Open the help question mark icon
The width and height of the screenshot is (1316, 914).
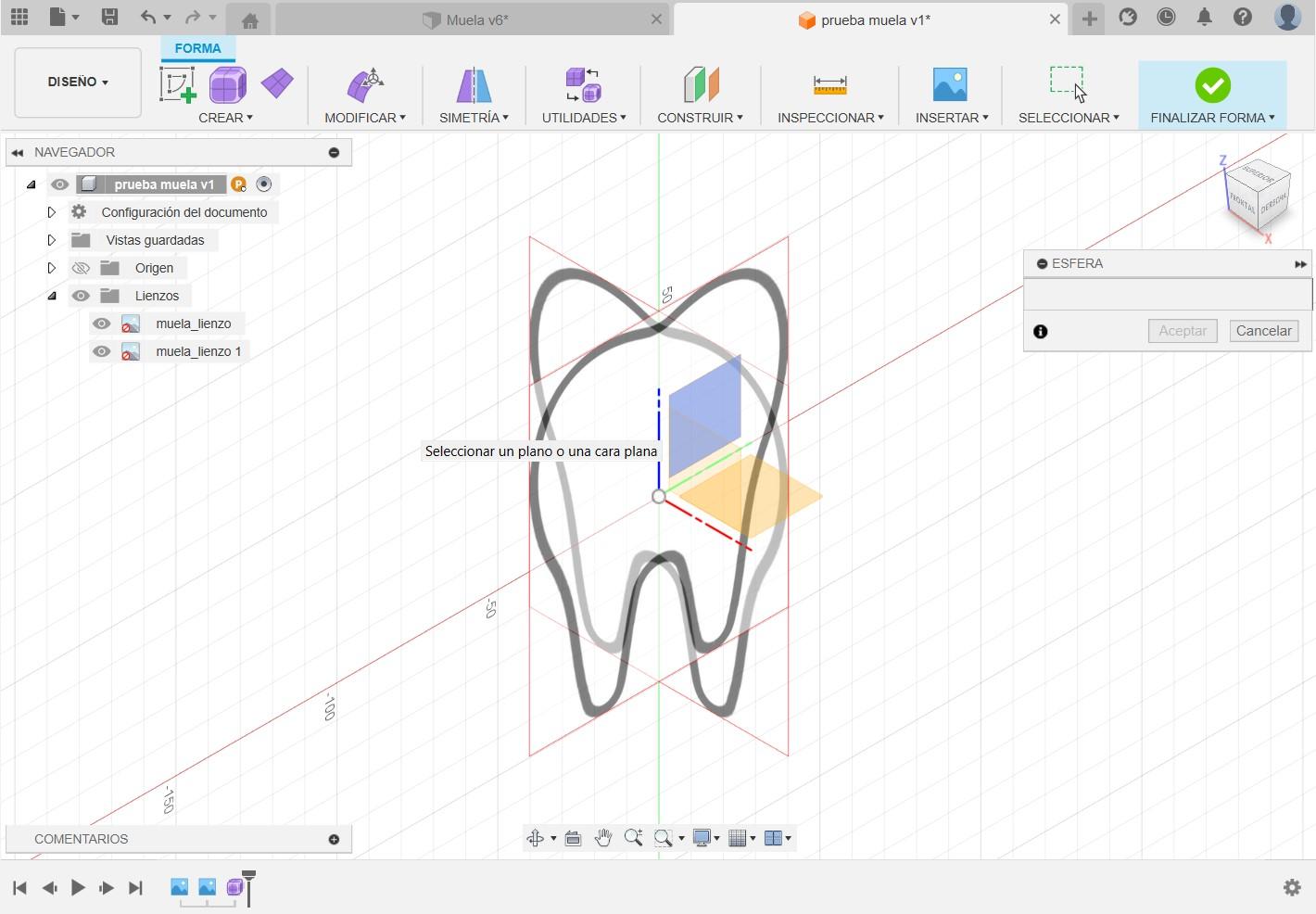[x=1243, y=17]
